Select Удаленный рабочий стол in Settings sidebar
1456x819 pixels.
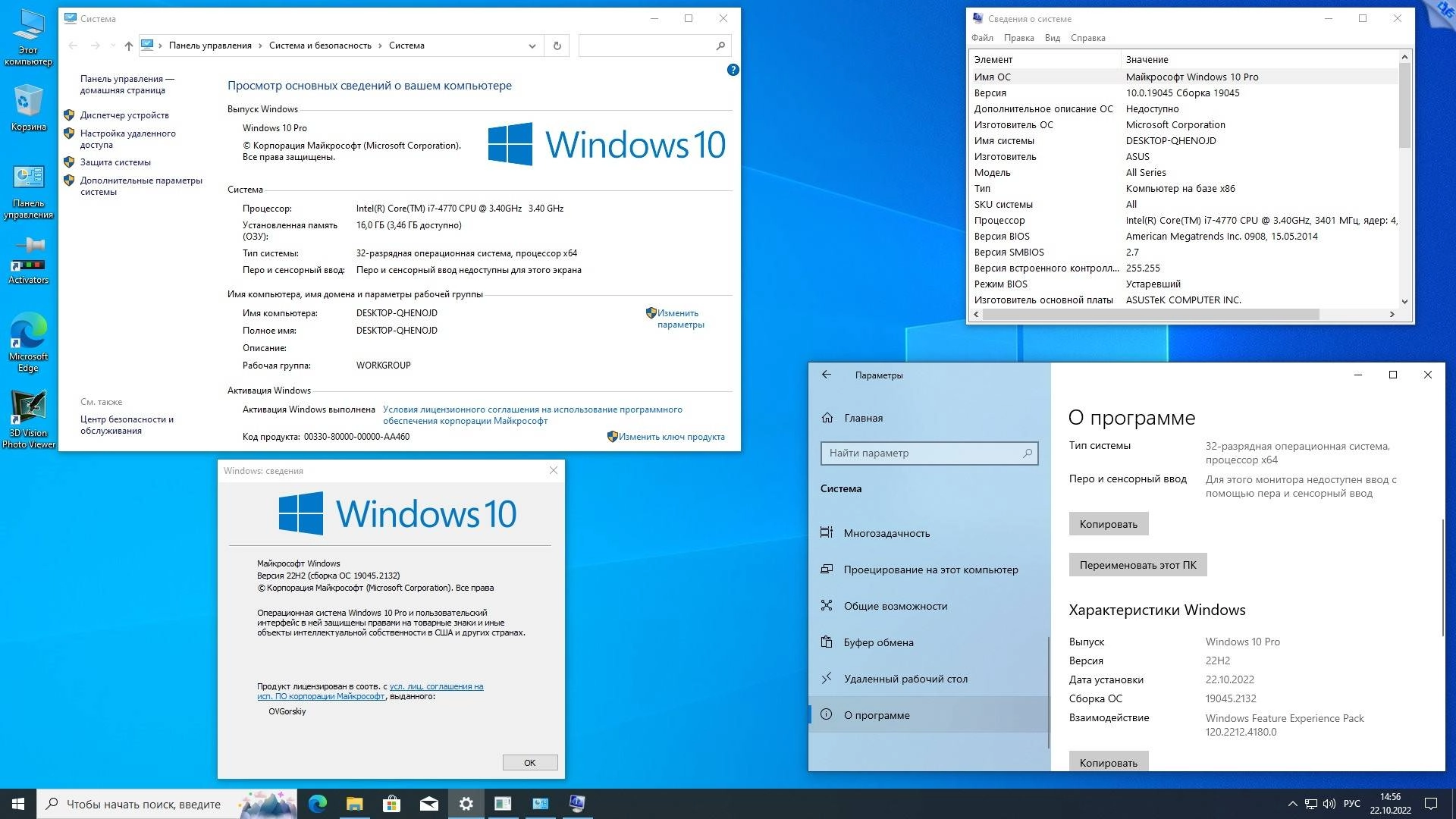905,679
